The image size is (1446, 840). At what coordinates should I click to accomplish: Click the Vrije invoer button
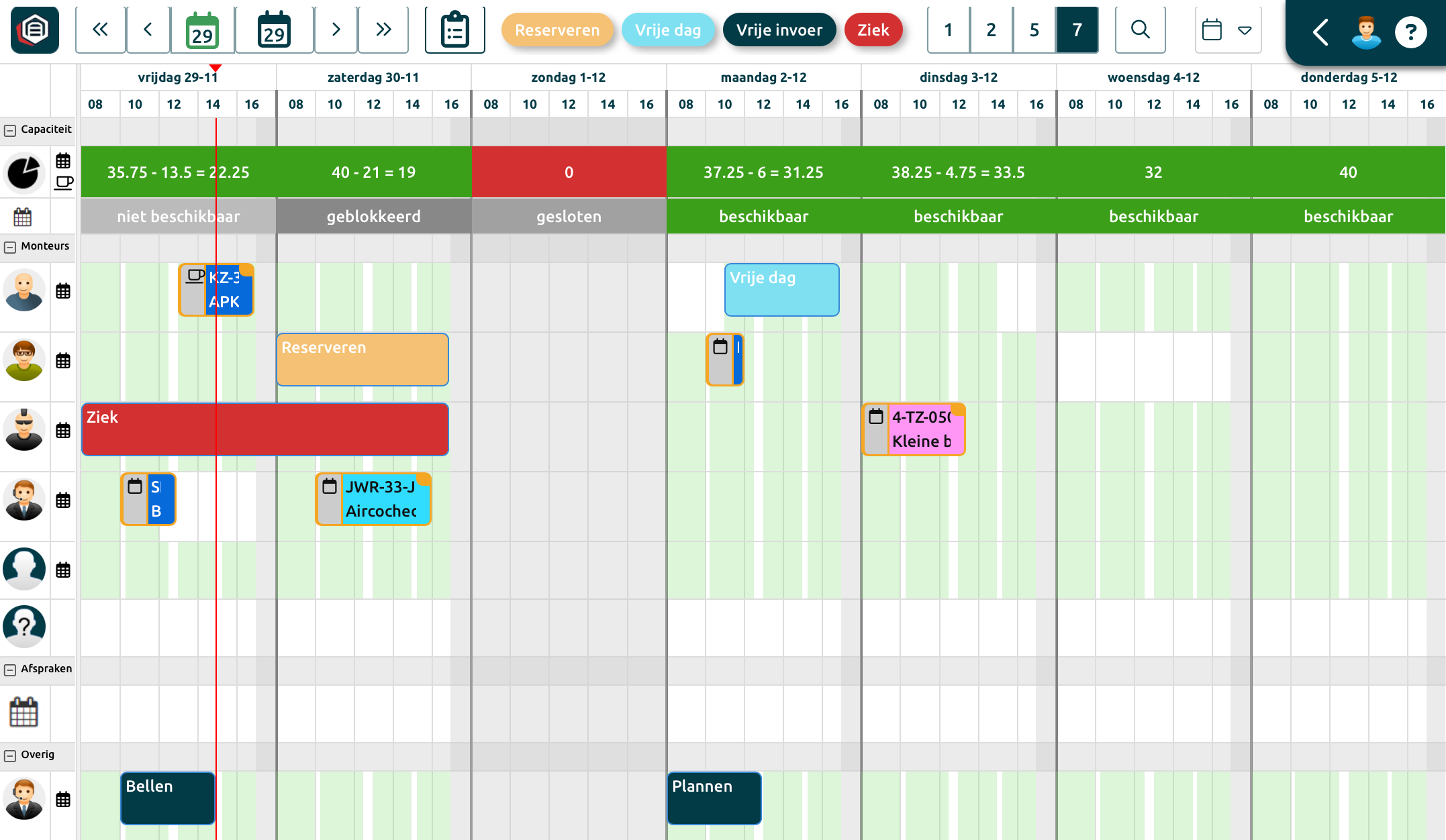coord(779,30)
